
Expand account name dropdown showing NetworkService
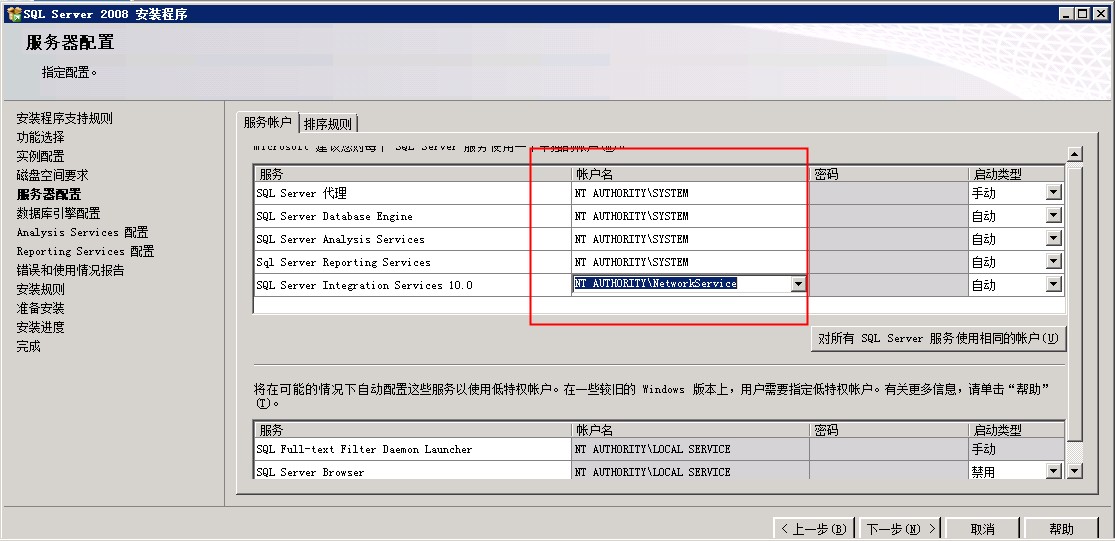[x=798, y=284]
